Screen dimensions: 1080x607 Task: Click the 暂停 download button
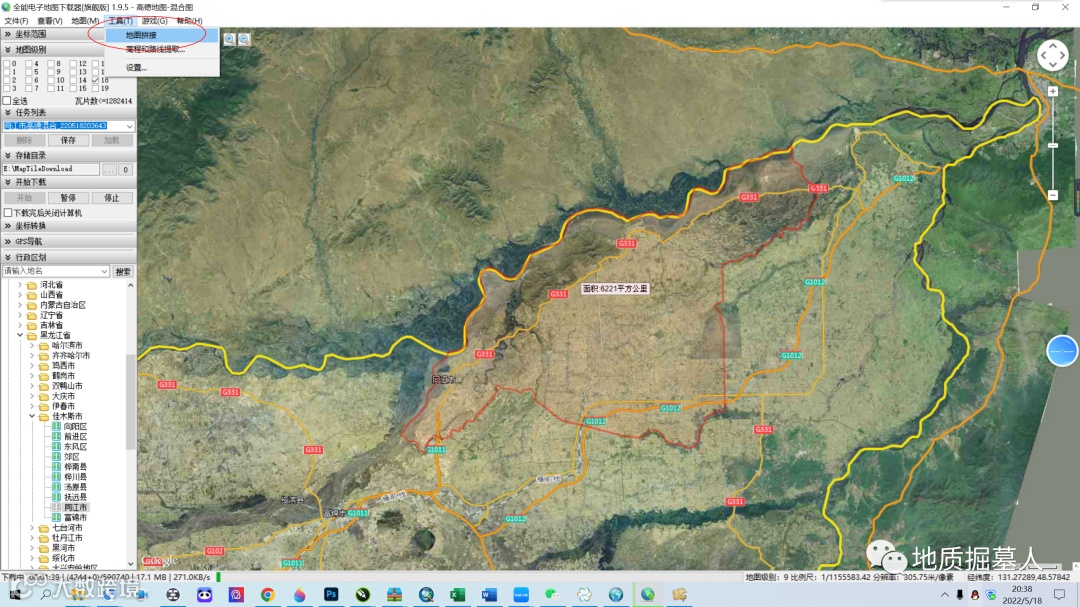(x=68, y=198)
